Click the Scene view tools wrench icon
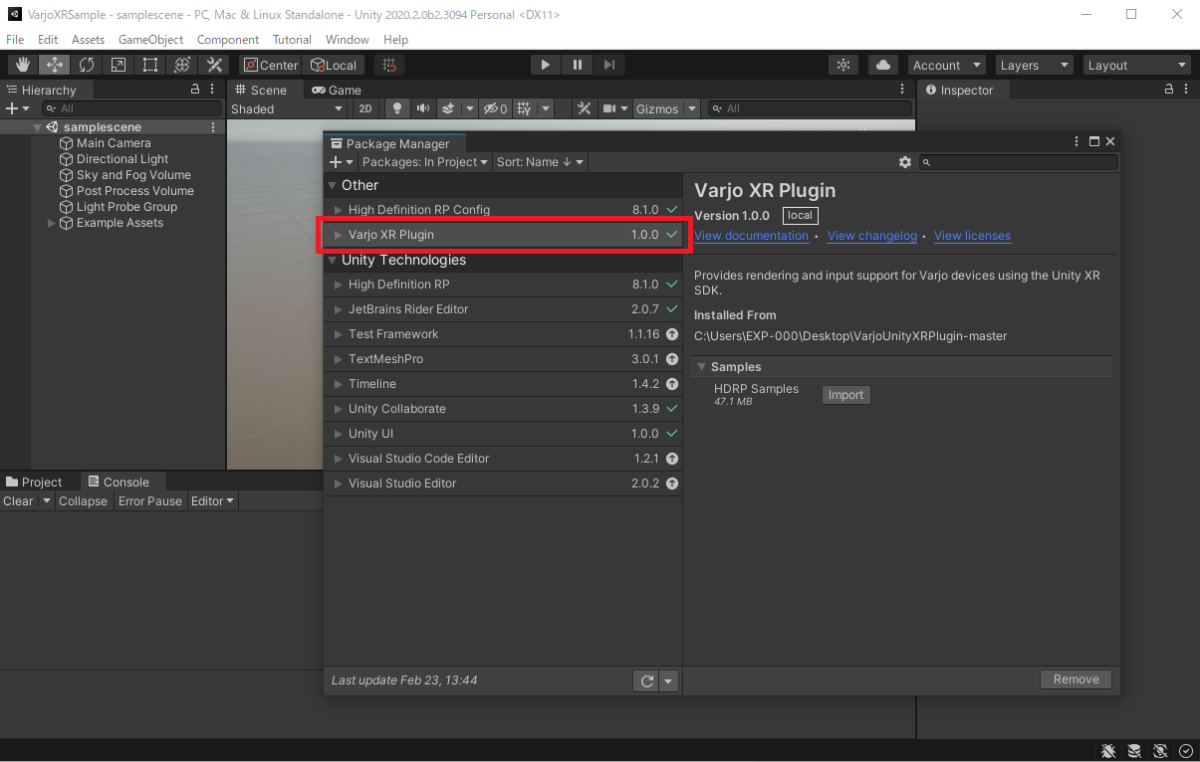Viewport: 1200px width, 762px height. pyautogui.click(x=585, y=108)
